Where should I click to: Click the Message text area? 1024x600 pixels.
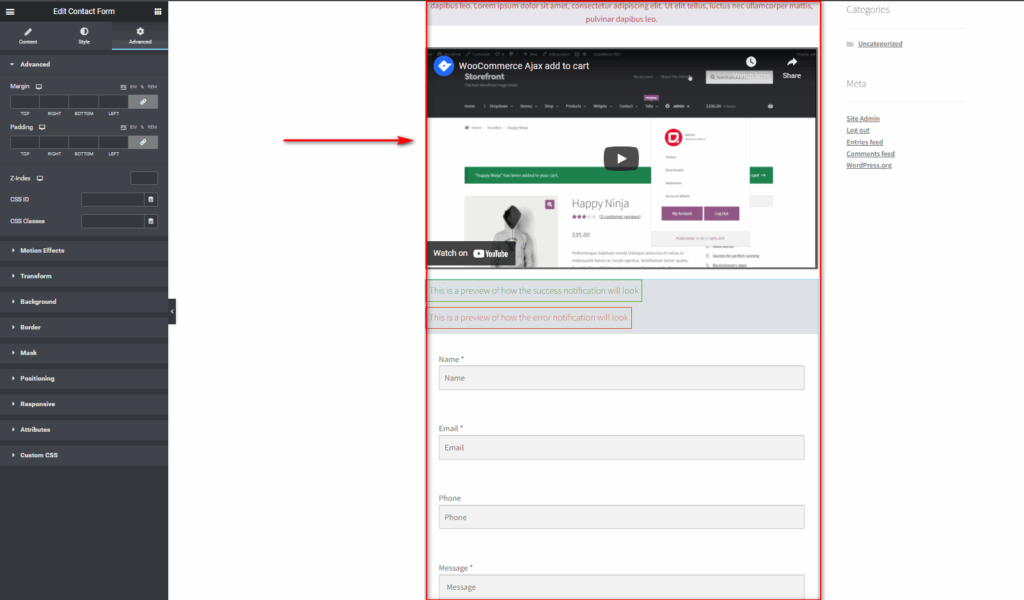[x=622, y=587]
